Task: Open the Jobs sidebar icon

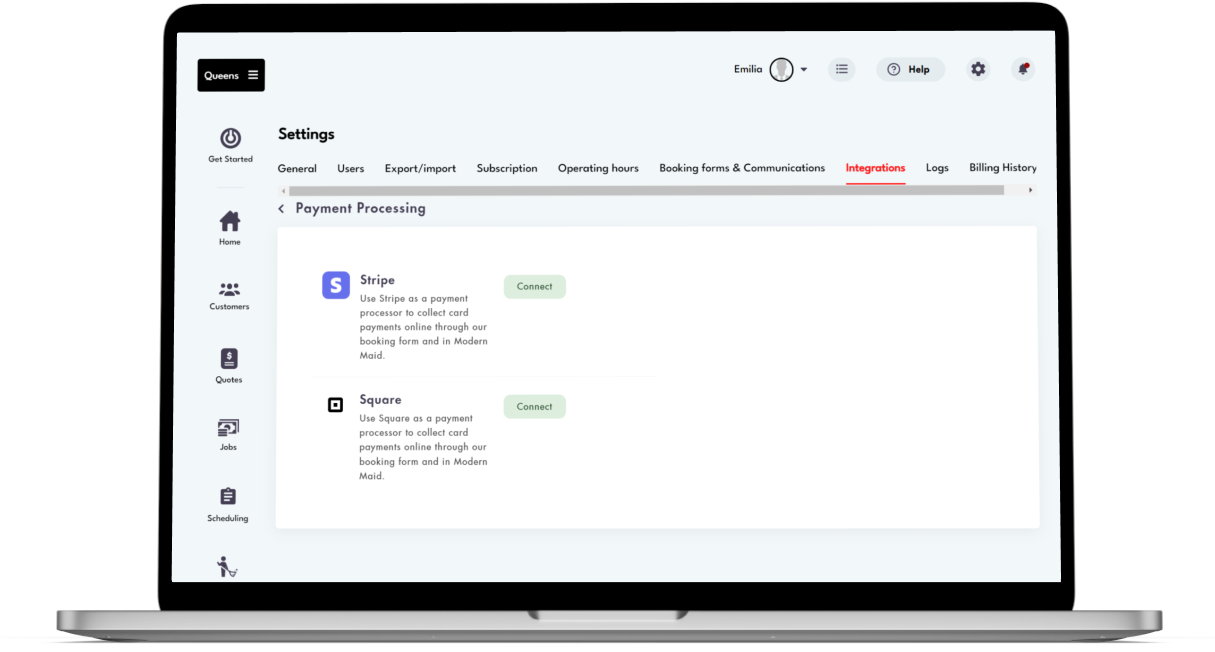Action: coord(228,428)
